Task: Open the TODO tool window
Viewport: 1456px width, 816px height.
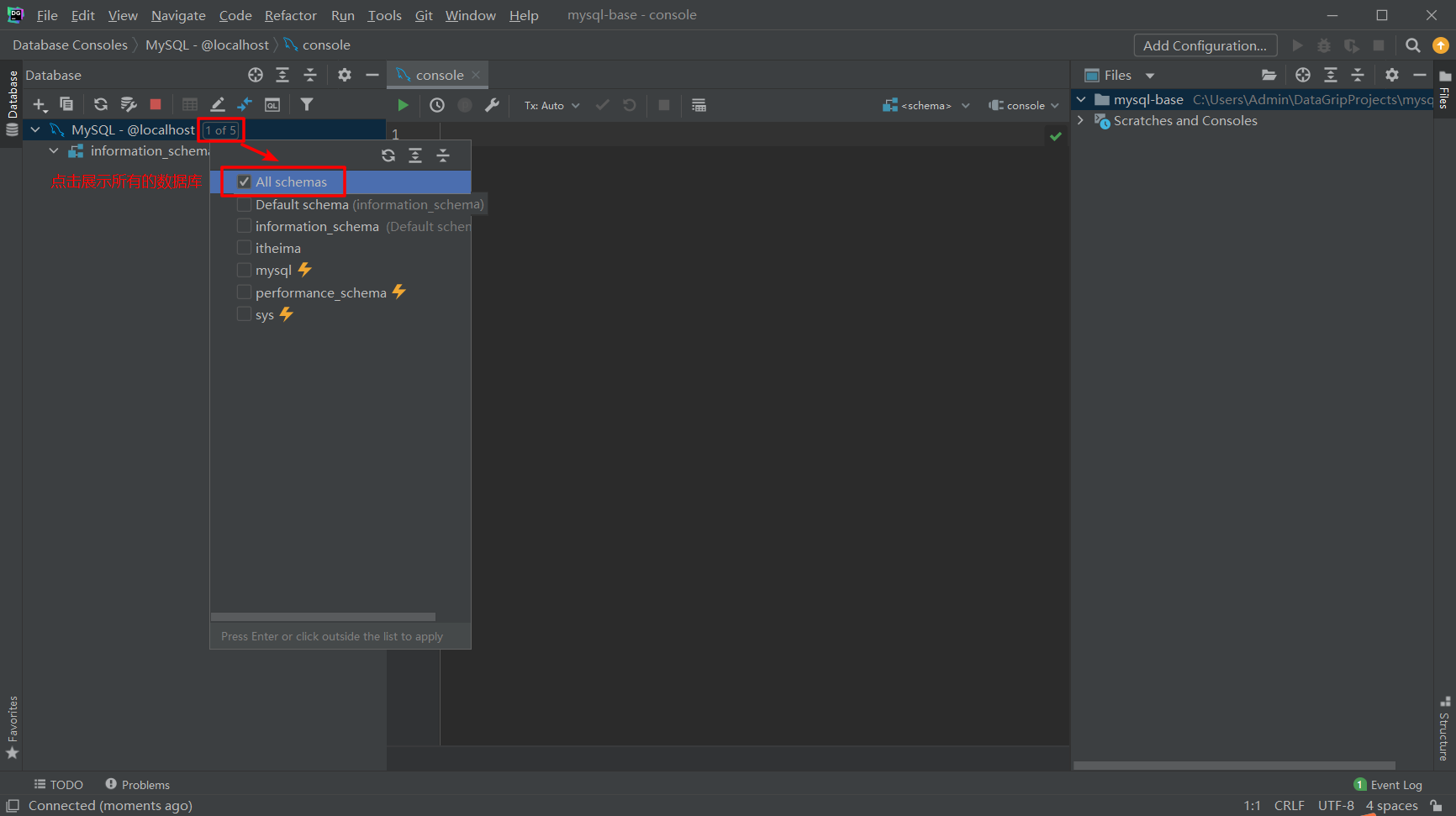Action: pyautogui.click(x=59, y=784)
